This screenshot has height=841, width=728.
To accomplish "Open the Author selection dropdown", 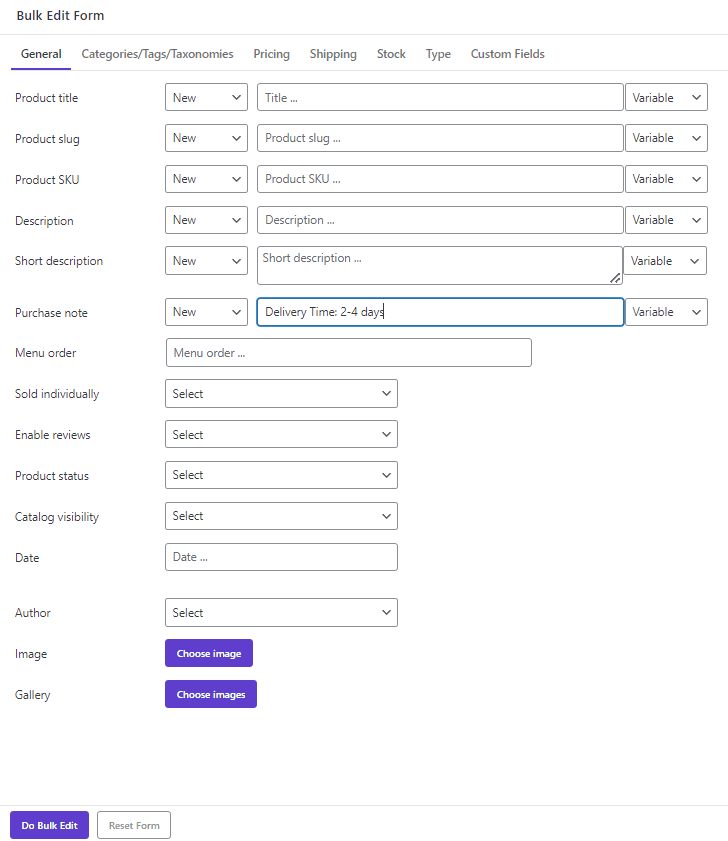I will [281, 612].
